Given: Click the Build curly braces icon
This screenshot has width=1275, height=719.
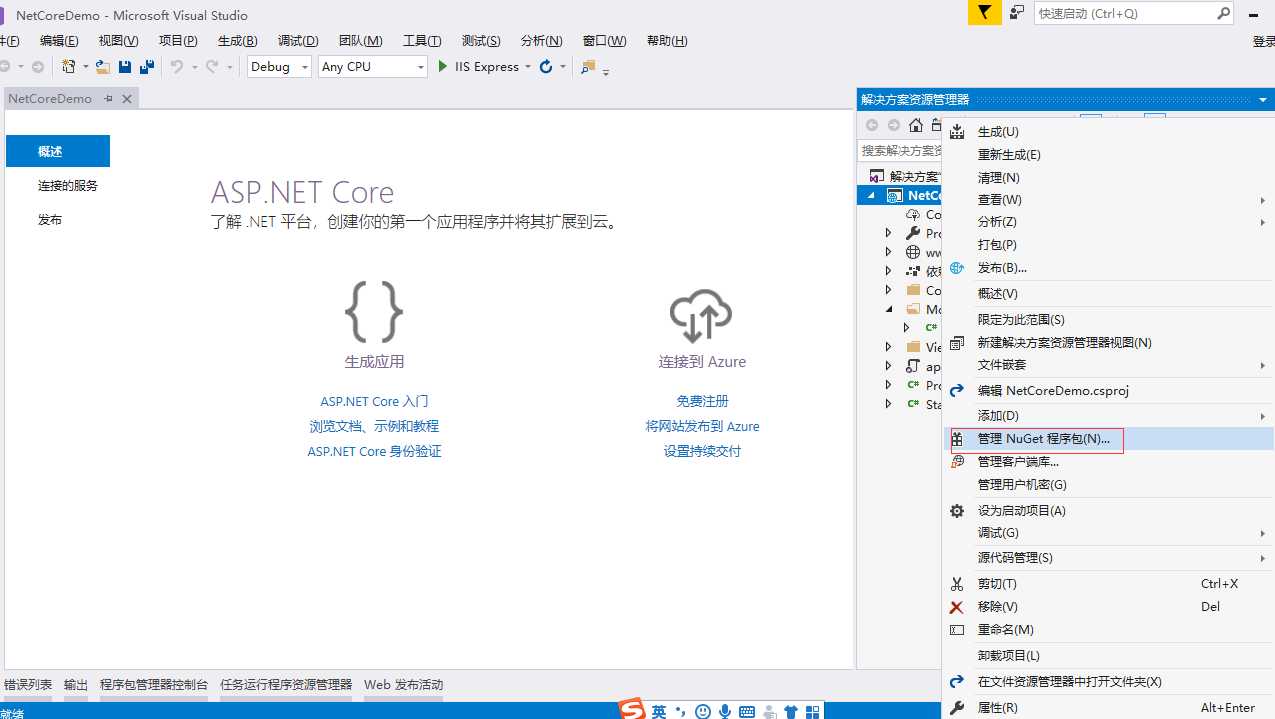Looking at the screenshot, I should [374, 312].
